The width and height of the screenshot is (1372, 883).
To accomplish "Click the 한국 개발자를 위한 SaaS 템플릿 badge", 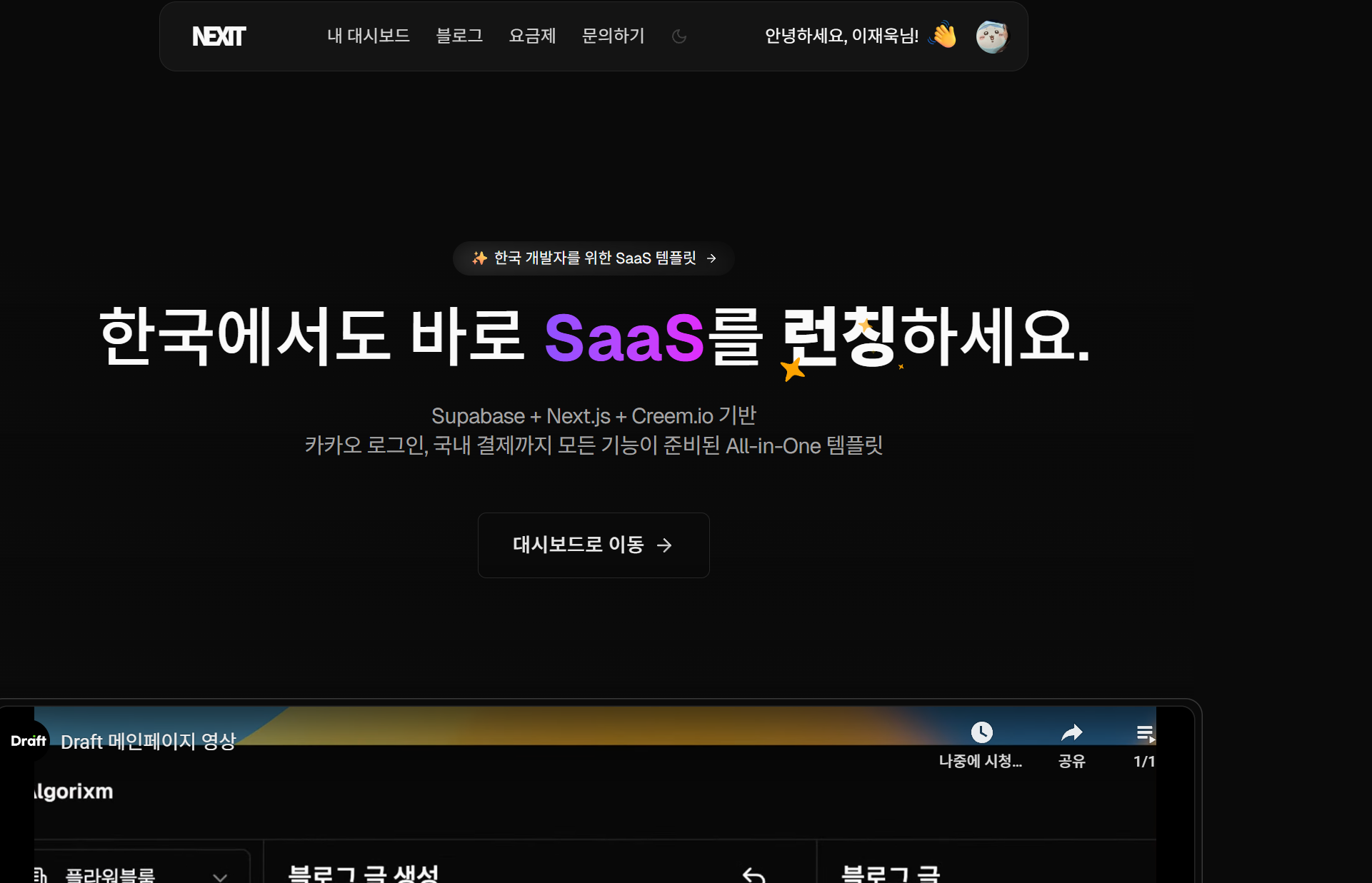I will pos(593,258).
